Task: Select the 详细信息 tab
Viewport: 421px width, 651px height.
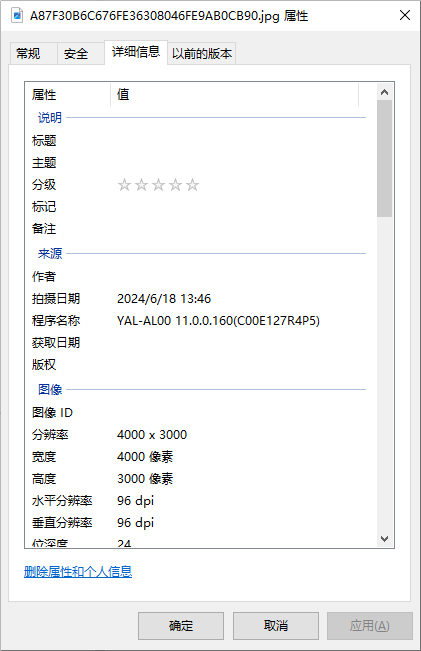Action: tap(136, 52)
